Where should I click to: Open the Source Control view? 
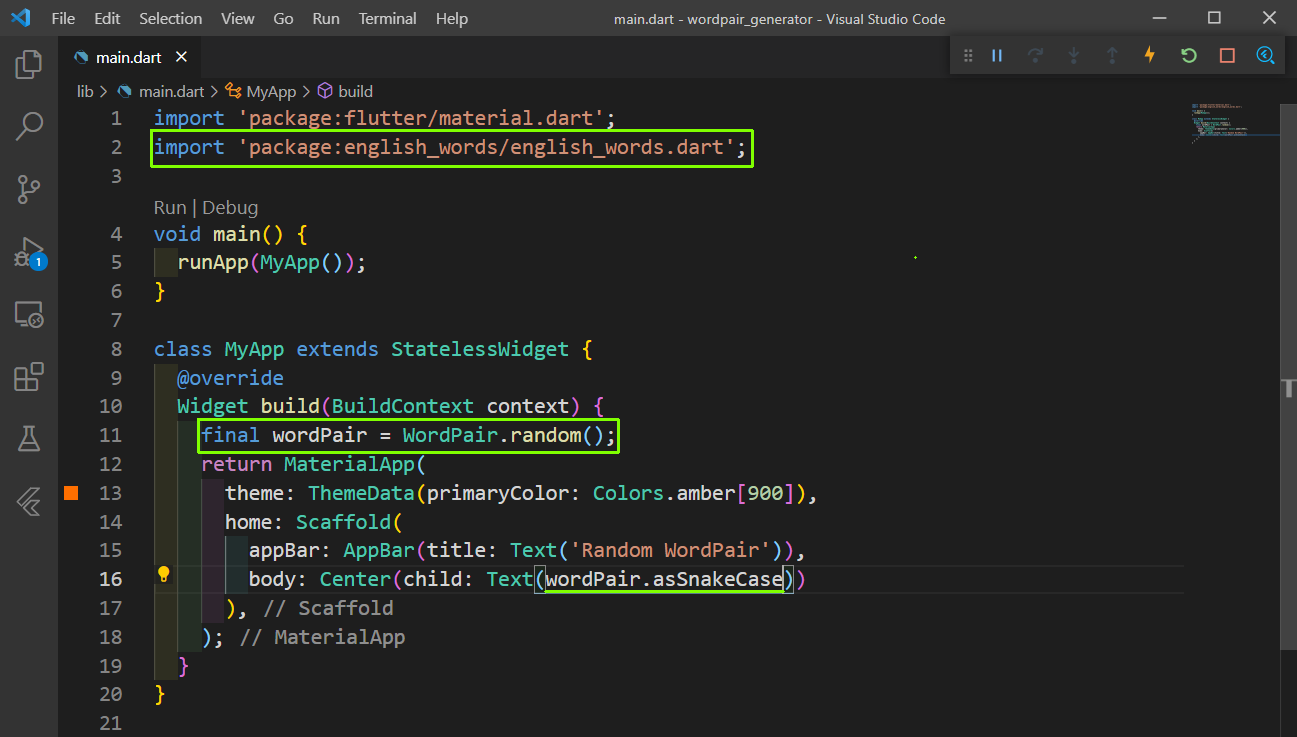point(29,189)
